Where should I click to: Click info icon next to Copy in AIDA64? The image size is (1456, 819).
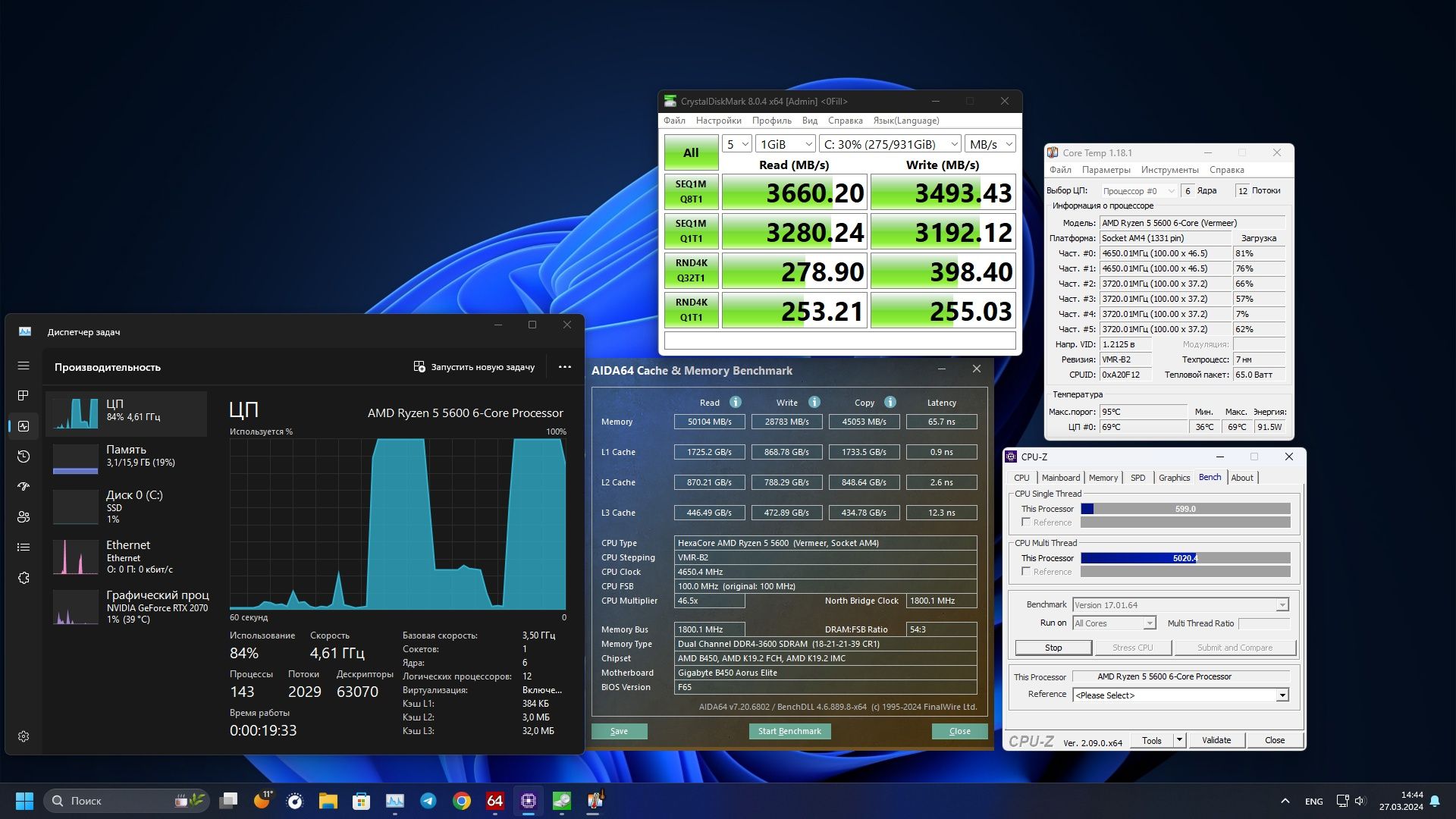coord(890,402)
